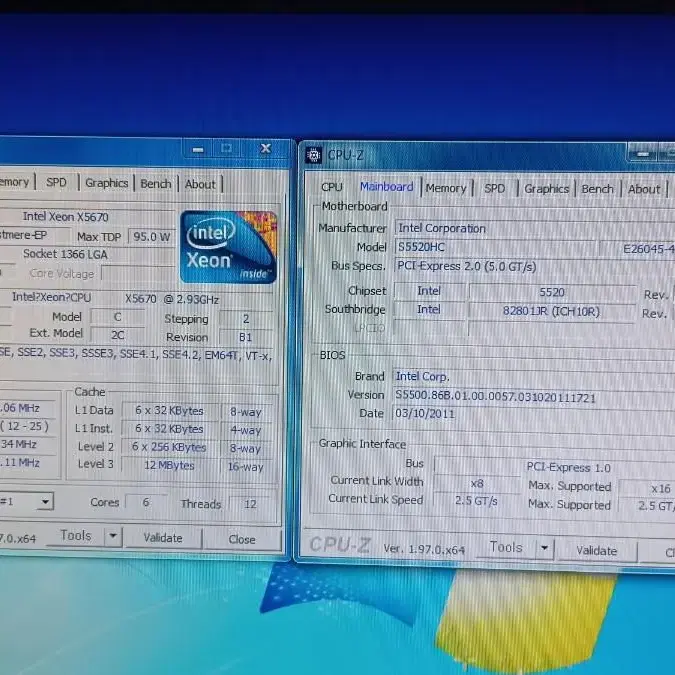The image size is (675, 675).
Task: Click Level 3 cache value 12 MBytes
Action: point(169,465)
